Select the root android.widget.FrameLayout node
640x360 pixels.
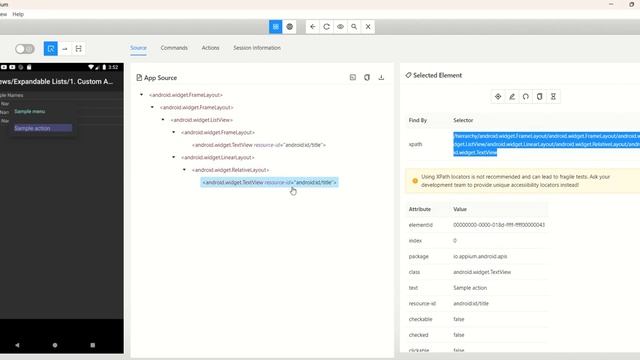[x=186, y=95]
